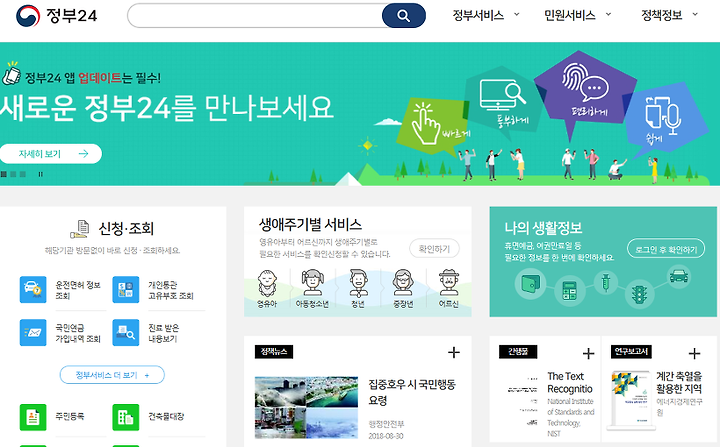Click the green 건축물대장 building icon
The width and height of the screenshot is (720, 447).
coord(126,417)
